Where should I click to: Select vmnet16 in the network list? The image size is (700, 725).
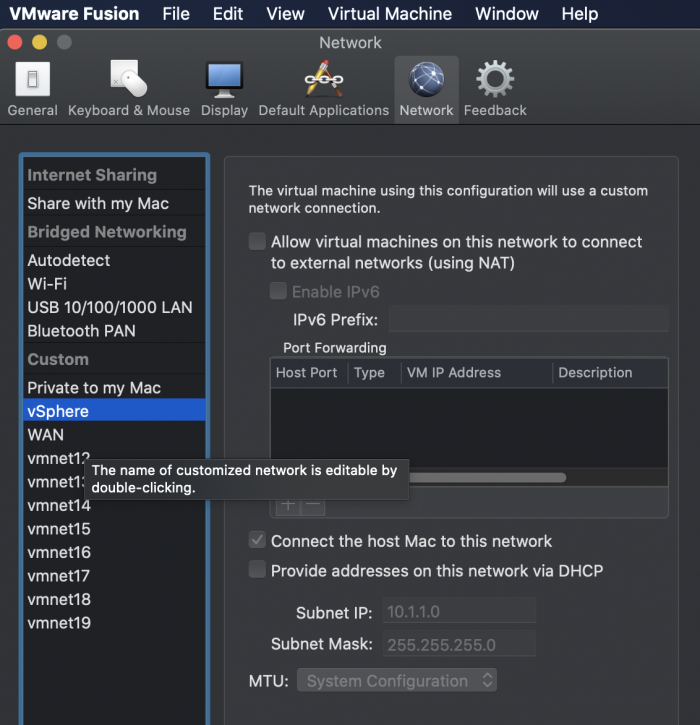pos(114,553)
